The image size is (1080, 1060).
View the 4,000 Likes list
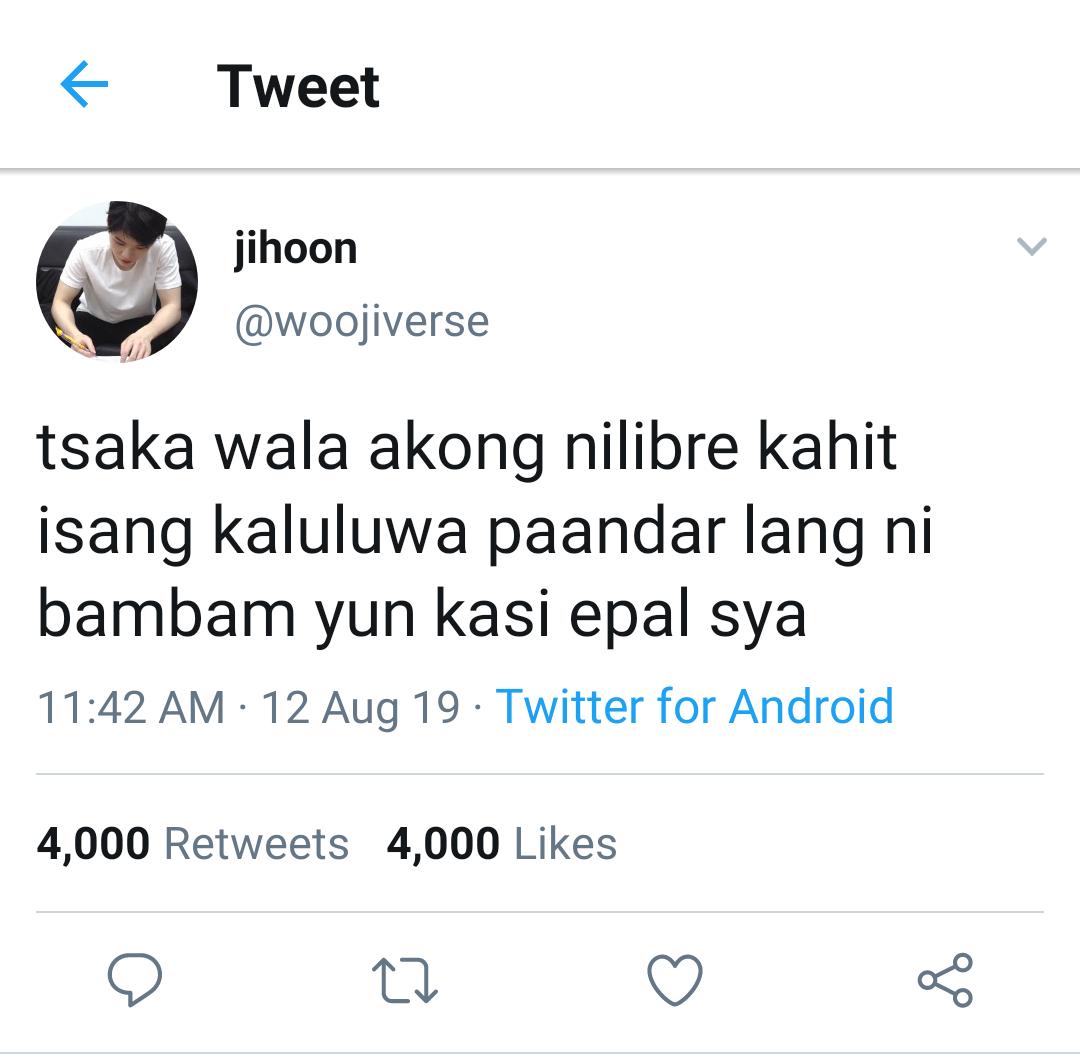pos(501,844)
